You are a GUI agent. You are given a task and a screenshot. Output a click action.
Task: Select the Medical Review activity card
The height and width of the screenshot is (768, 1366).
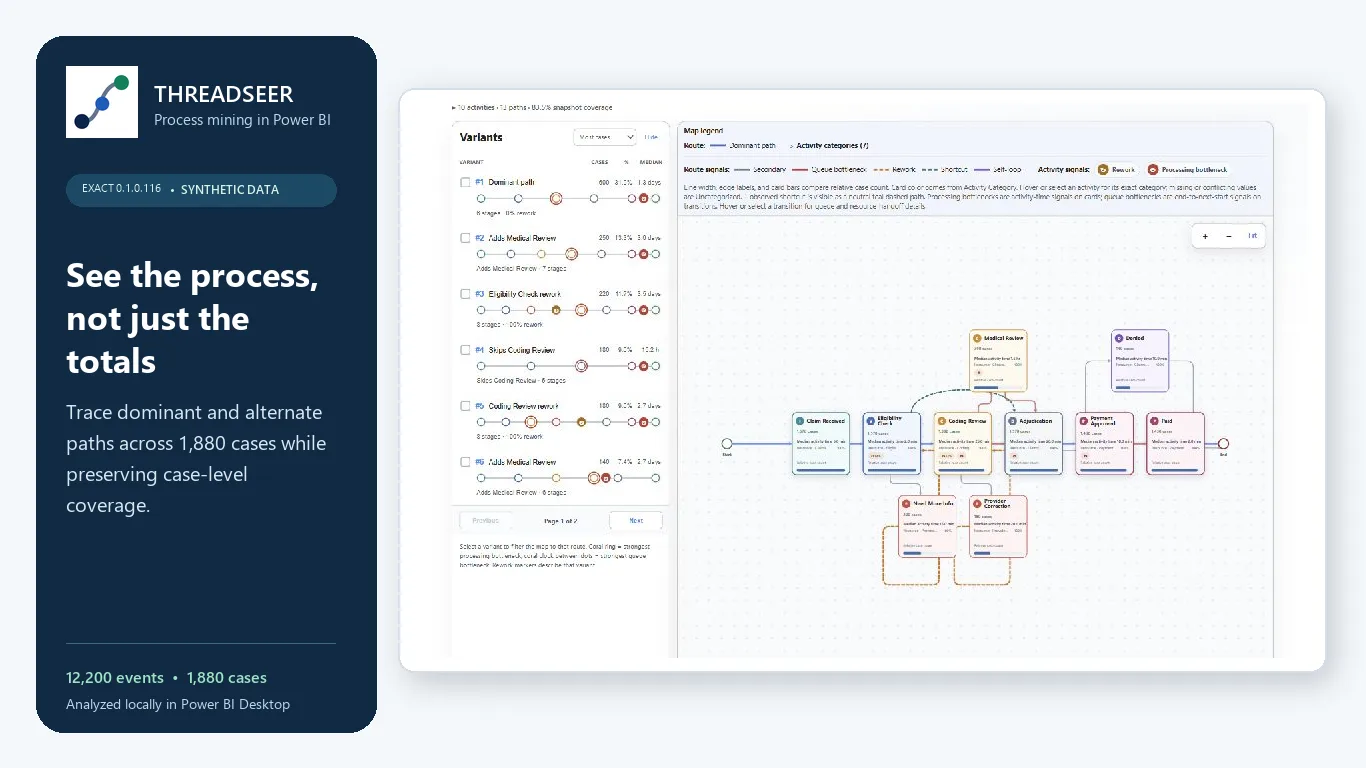[x=998, y=361]
